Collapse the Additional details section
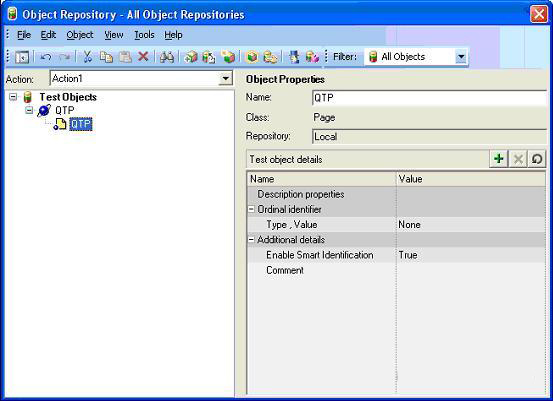The width and height of the screenshot is (553, 401). point(251,239)
